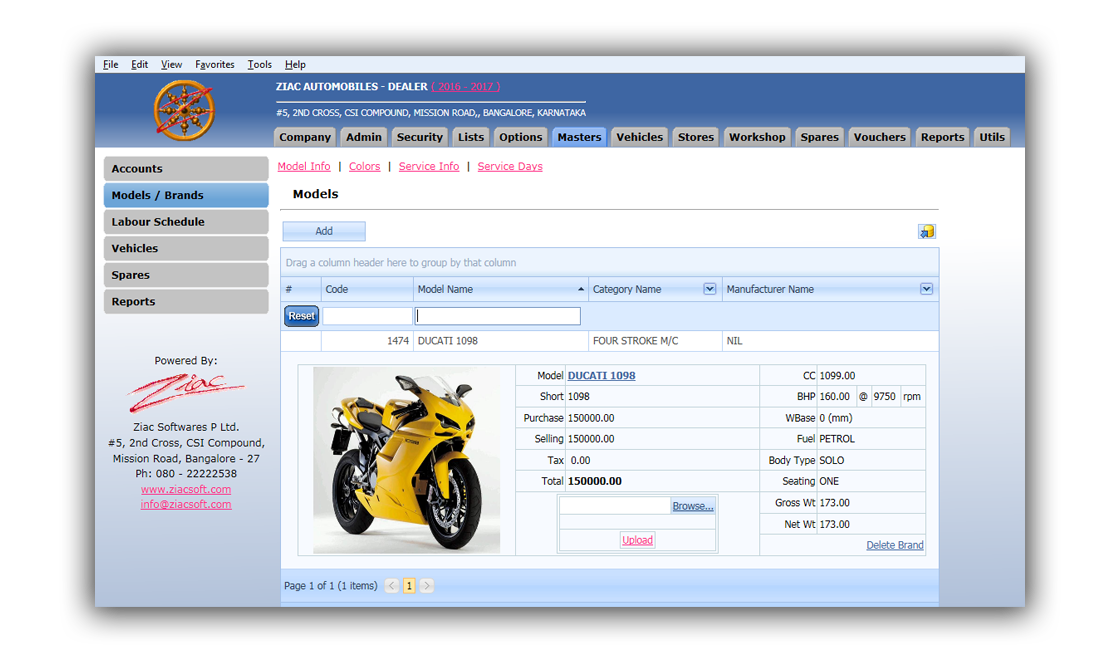Viewport: 1120px width, 663px height.
Task: Switch to the Security tab
Action: point(419,137)
